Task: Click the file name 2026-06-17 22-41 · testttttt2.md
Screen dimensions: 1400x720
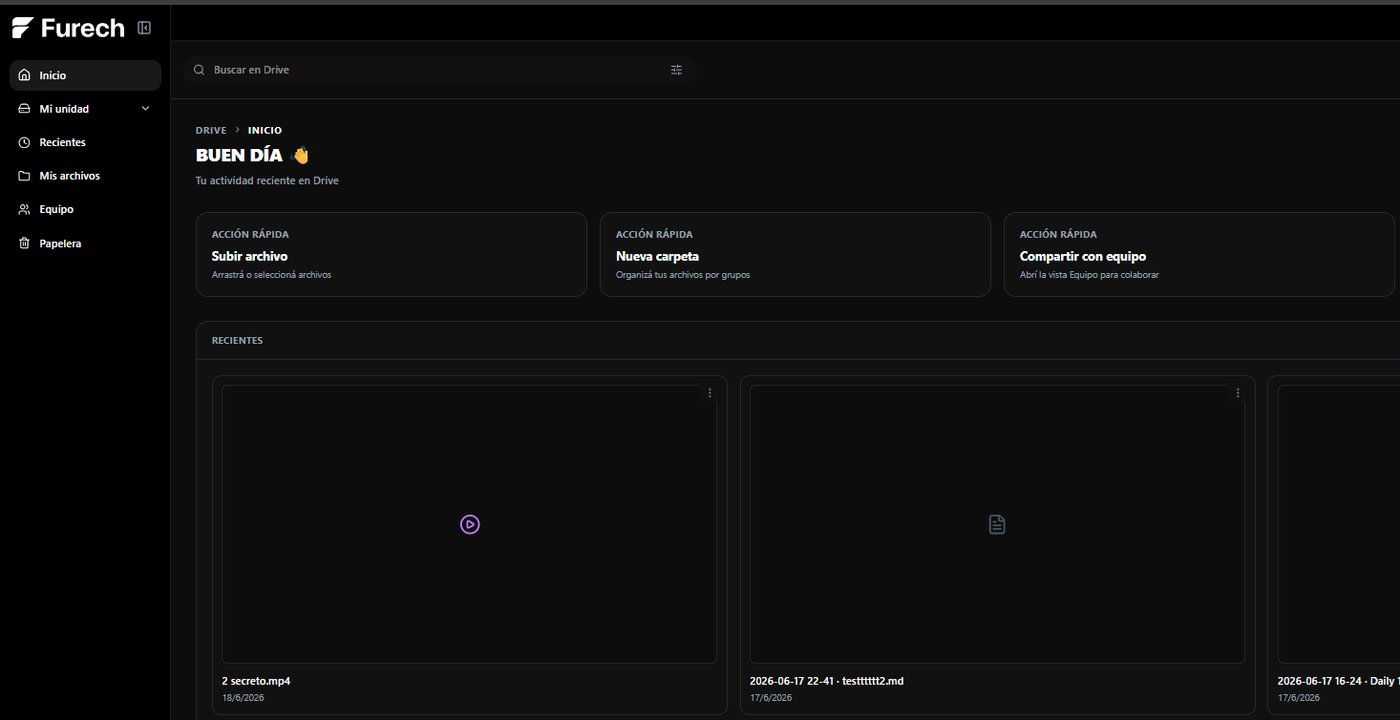Action: (x=827, y=681)
